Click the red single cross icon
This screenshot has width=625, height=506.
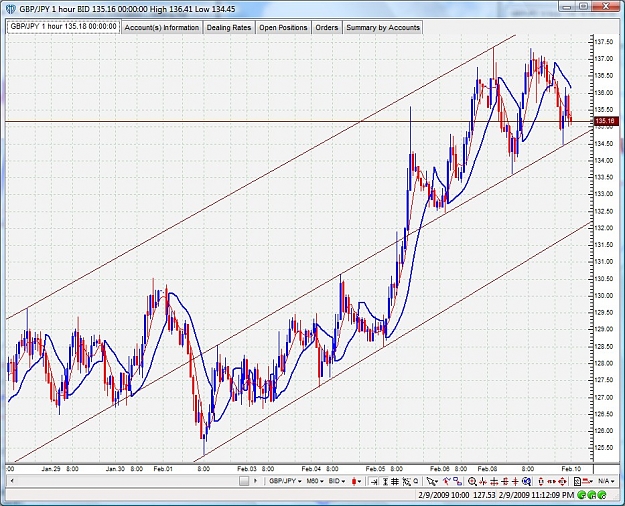515,482
